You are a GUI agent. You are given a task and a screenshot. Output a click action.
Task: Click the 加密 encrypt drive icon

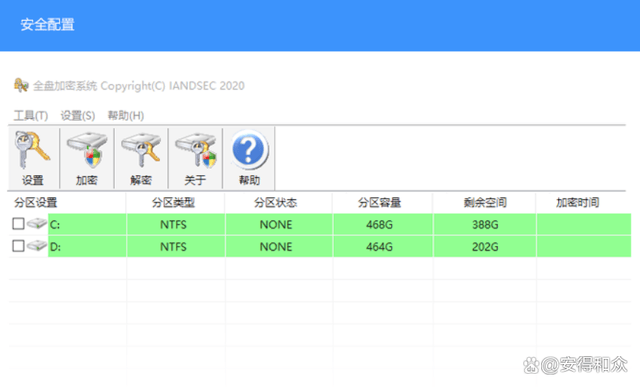(x=87, y=150)
